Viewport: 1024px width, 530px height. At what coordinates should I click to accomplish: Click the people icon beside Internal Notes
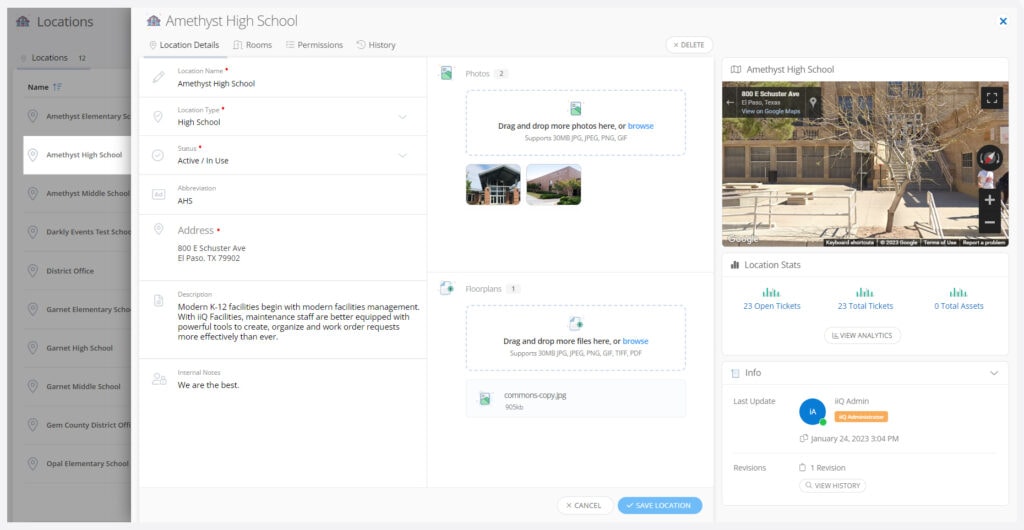pyautogui.click(x=159, y=379)
